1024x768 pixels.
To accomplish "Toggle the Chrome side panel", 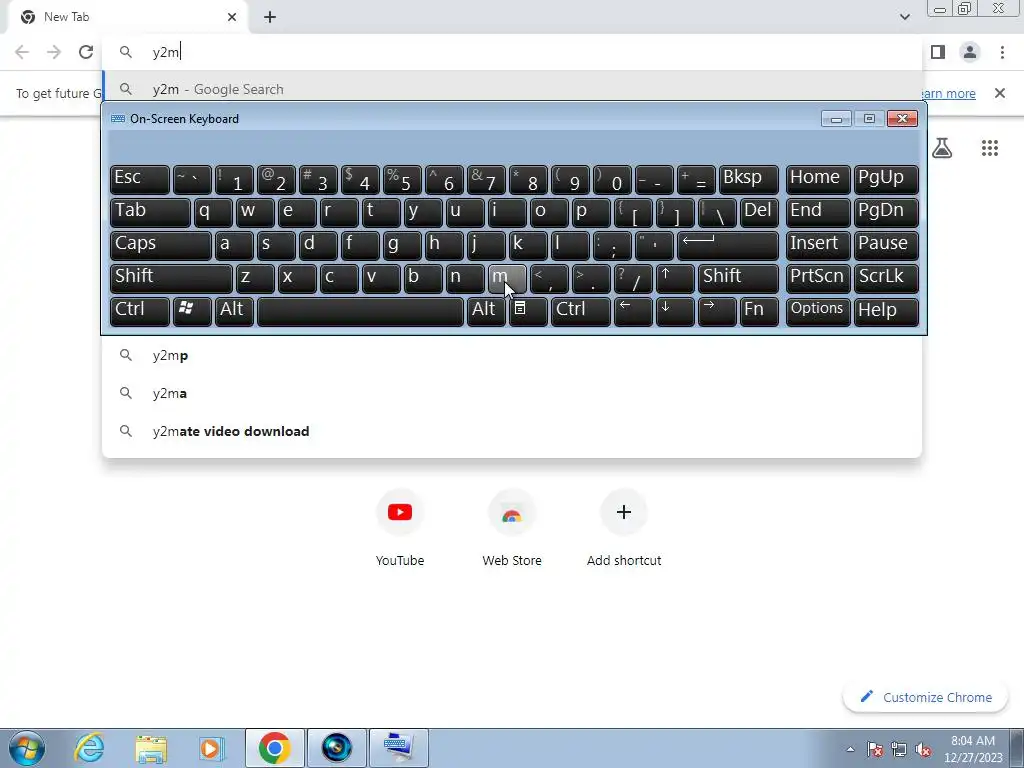I will 938,52.
